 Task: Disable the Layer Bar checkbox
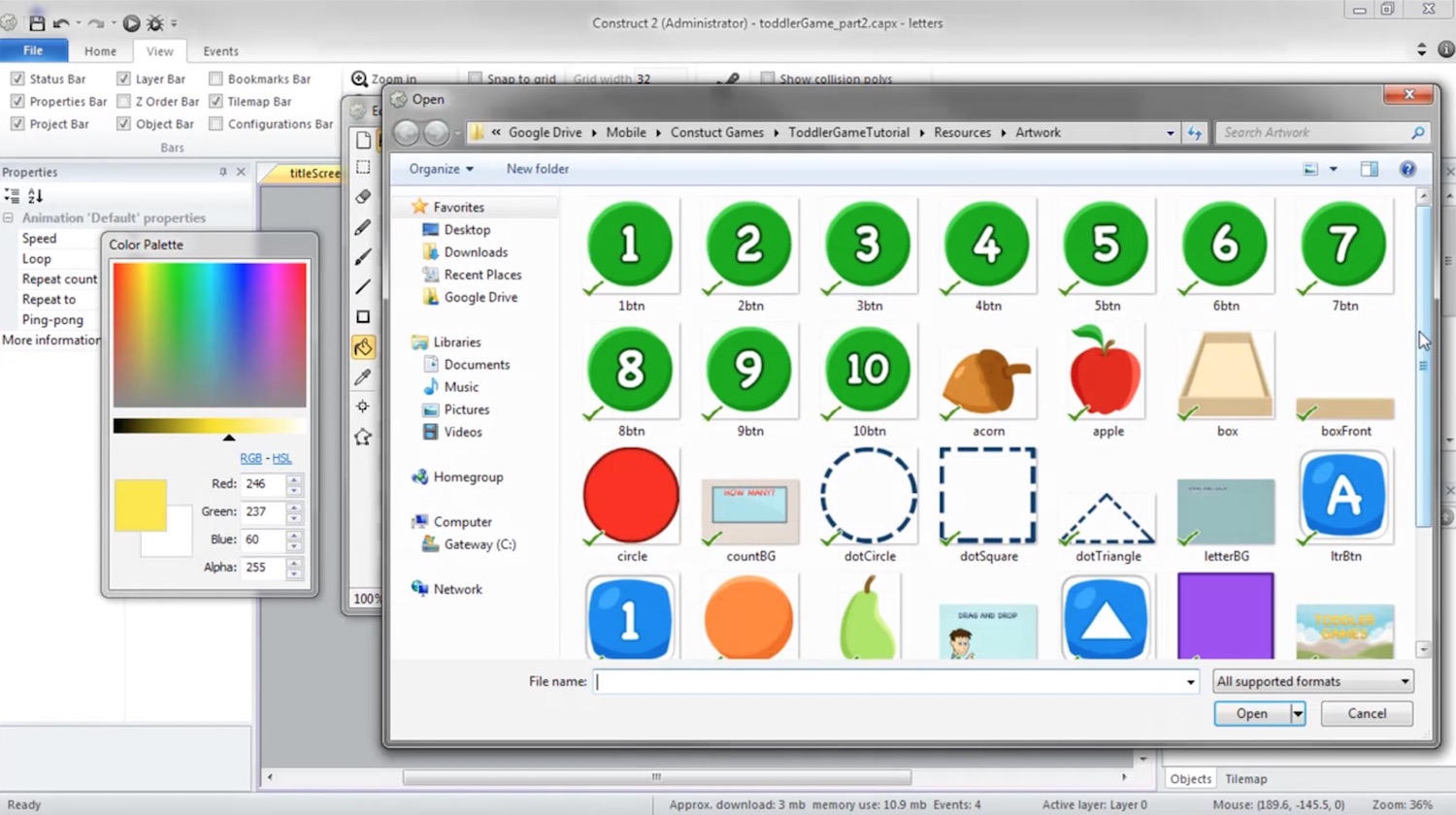pyautogui.click(x=123, y=79)
